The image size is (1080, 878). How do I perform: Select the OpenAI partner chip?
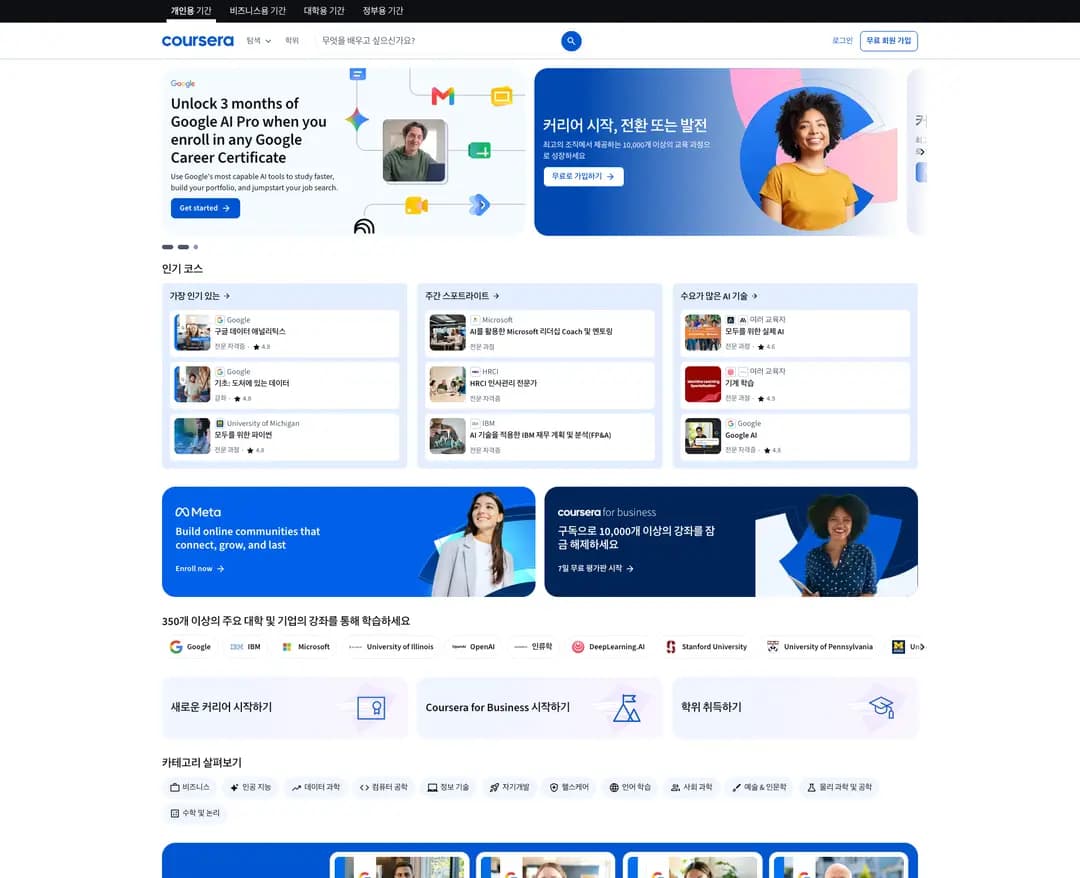(x=474, y=647)
